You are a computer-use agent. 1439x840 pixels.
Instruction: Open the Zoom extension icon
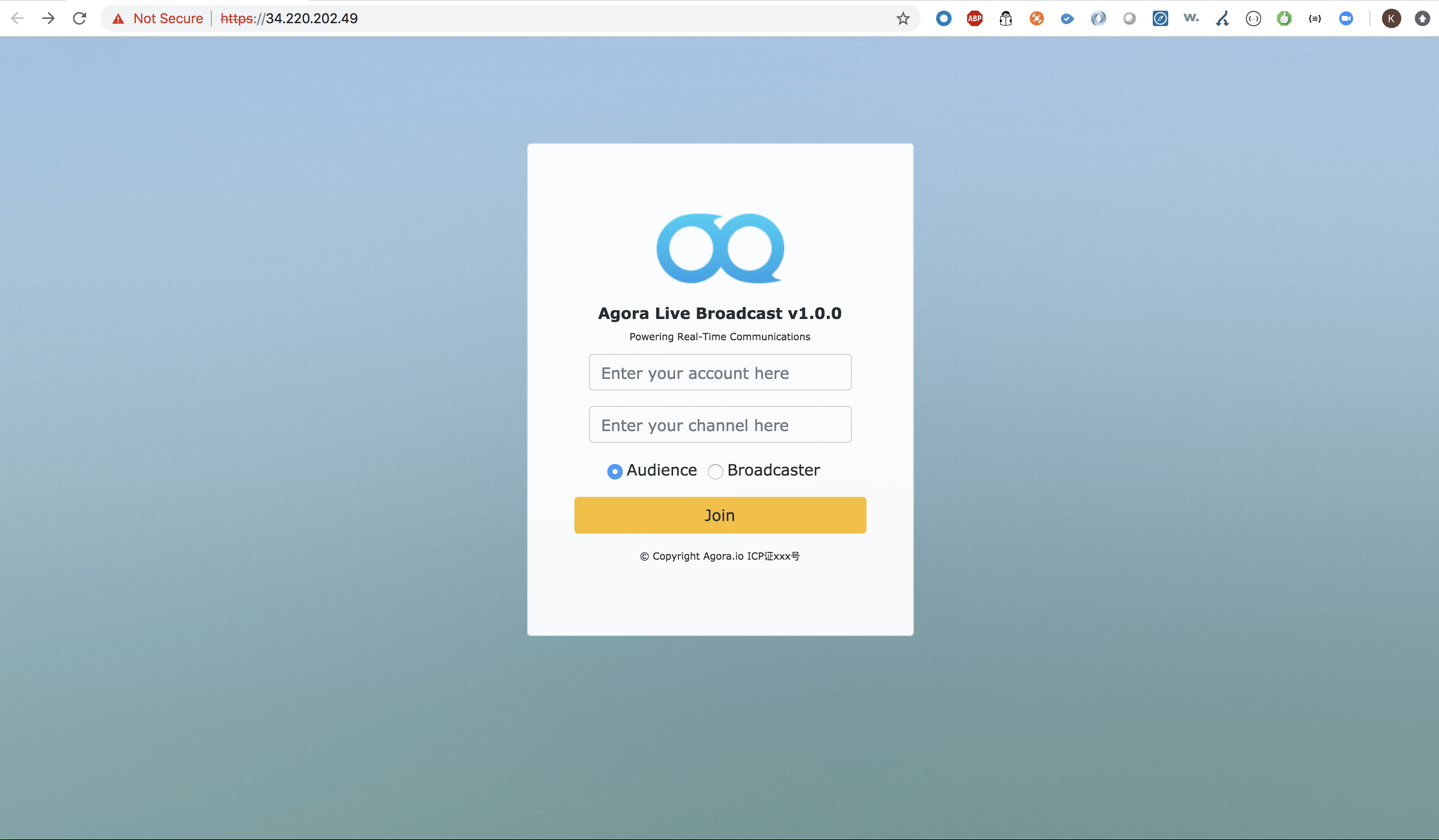(x=1345, y=18)
